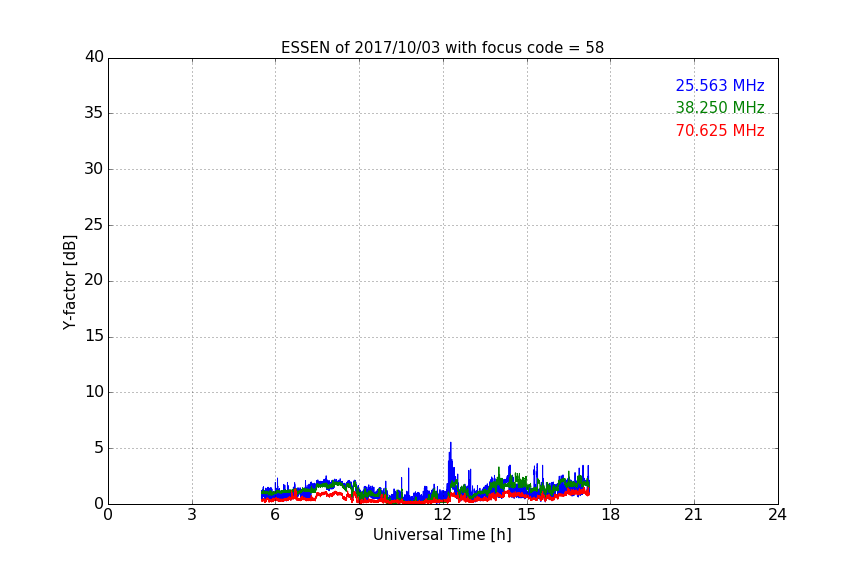Click the y-axis tick label '30'

[94, 169]
